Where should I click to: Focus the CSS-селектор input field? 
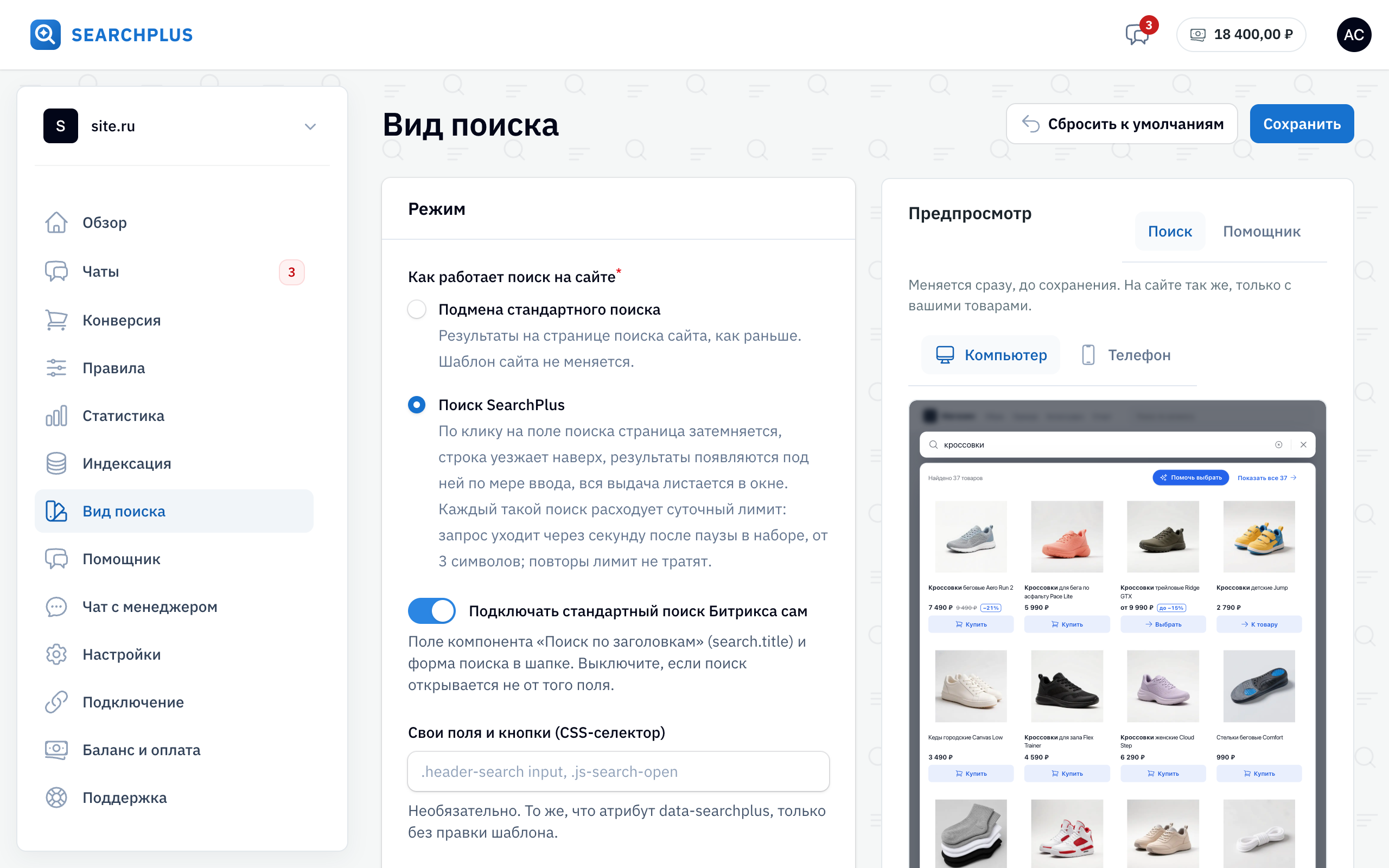618,771
